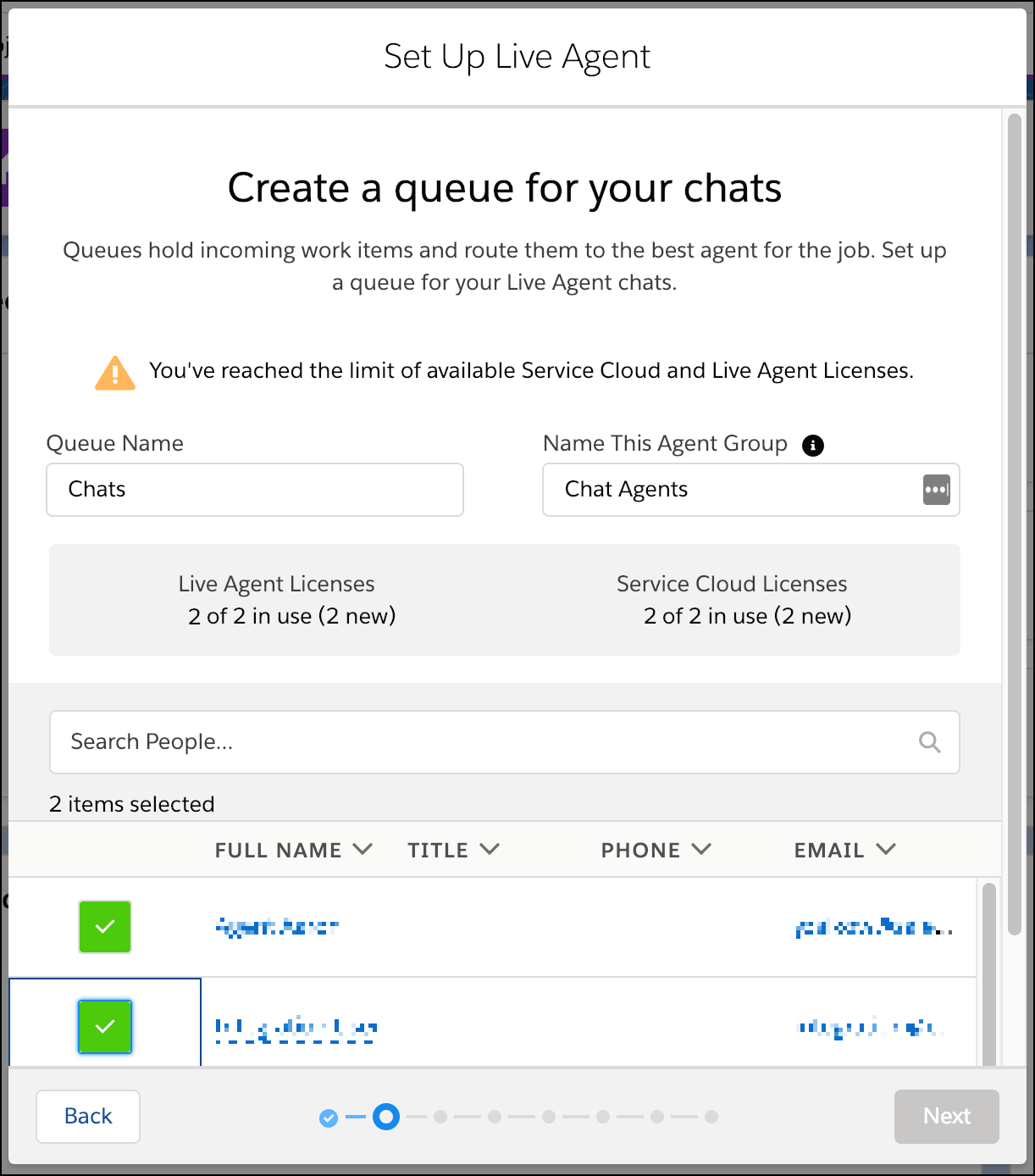Click the completed first step checkmark indicator
Screen dimensions: 1035x1176
point(329,1117)
